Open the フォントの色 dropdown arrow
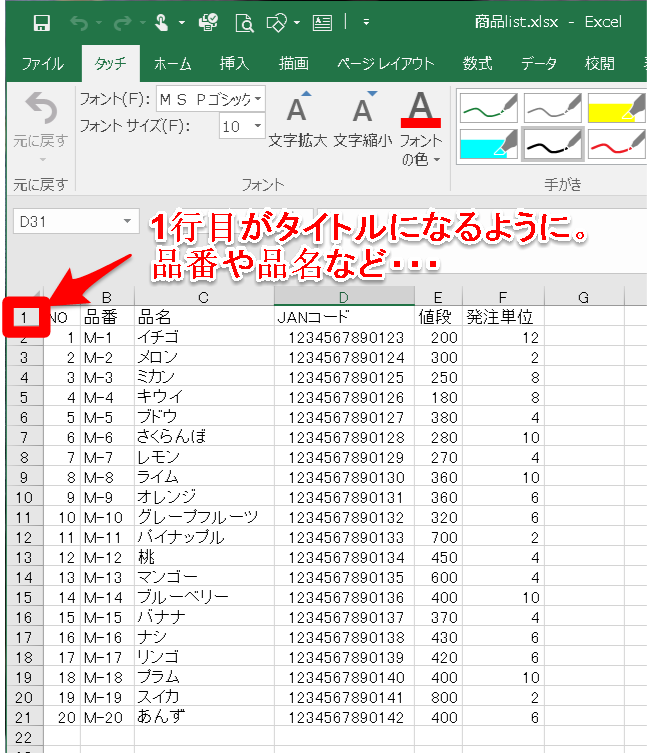Viewport: 647px width, 753px height. pyautogui.click(x=437, y=159)
